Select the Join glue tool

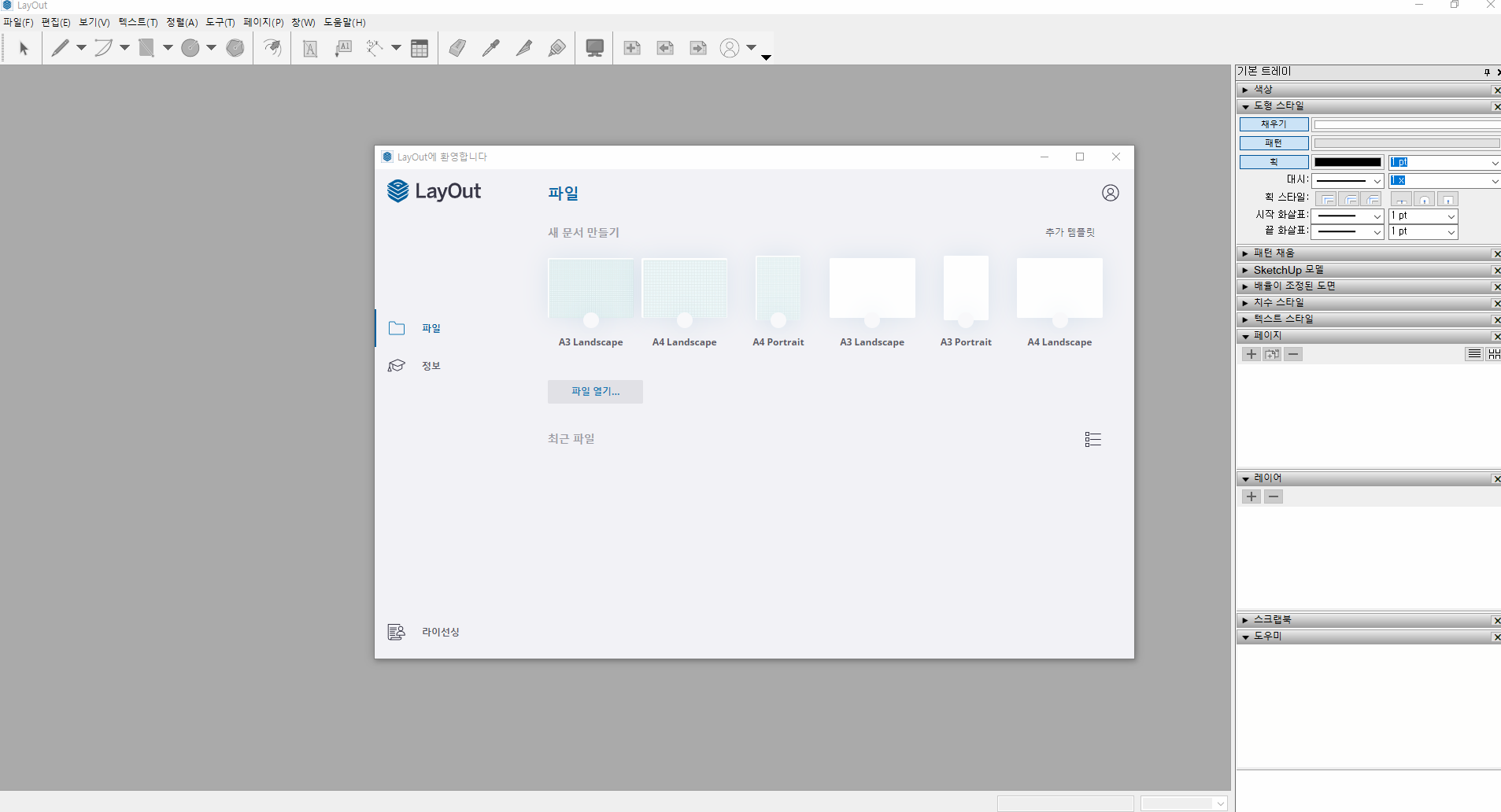pyautogui.click(x=556, y=49)
